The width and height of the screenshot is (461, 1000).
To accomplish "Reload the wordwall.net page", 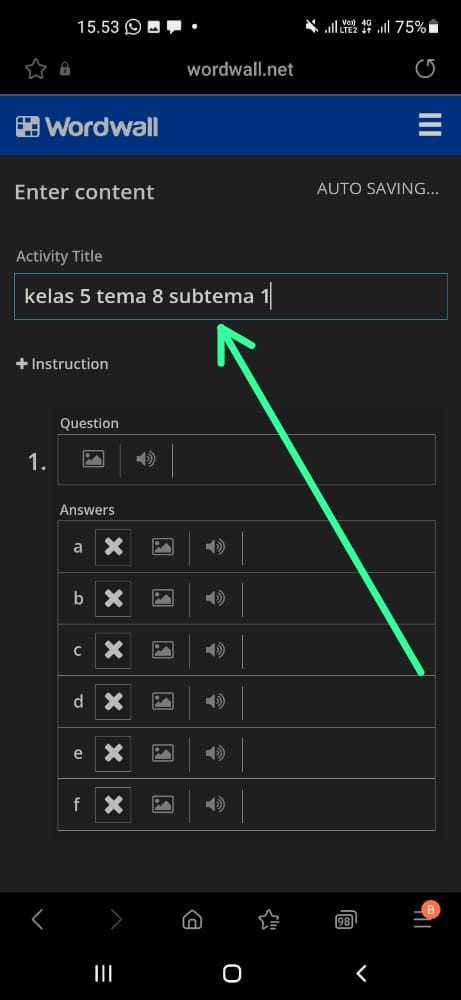I will (425, 68).
